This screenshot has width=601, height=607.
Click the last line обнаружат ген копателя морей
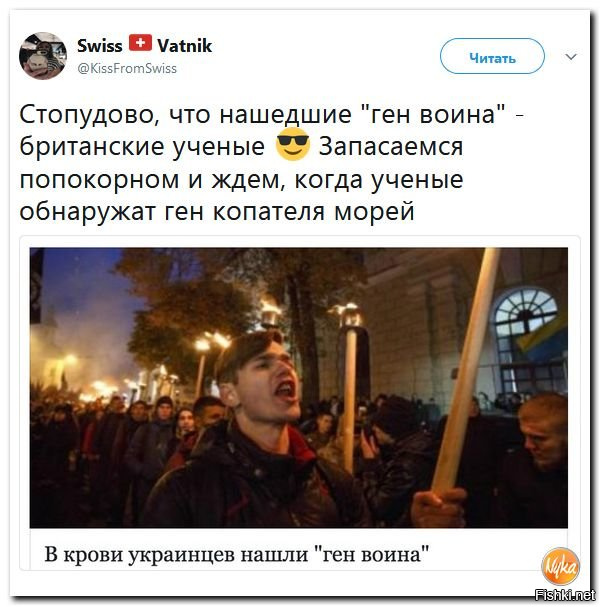(217, 212)
